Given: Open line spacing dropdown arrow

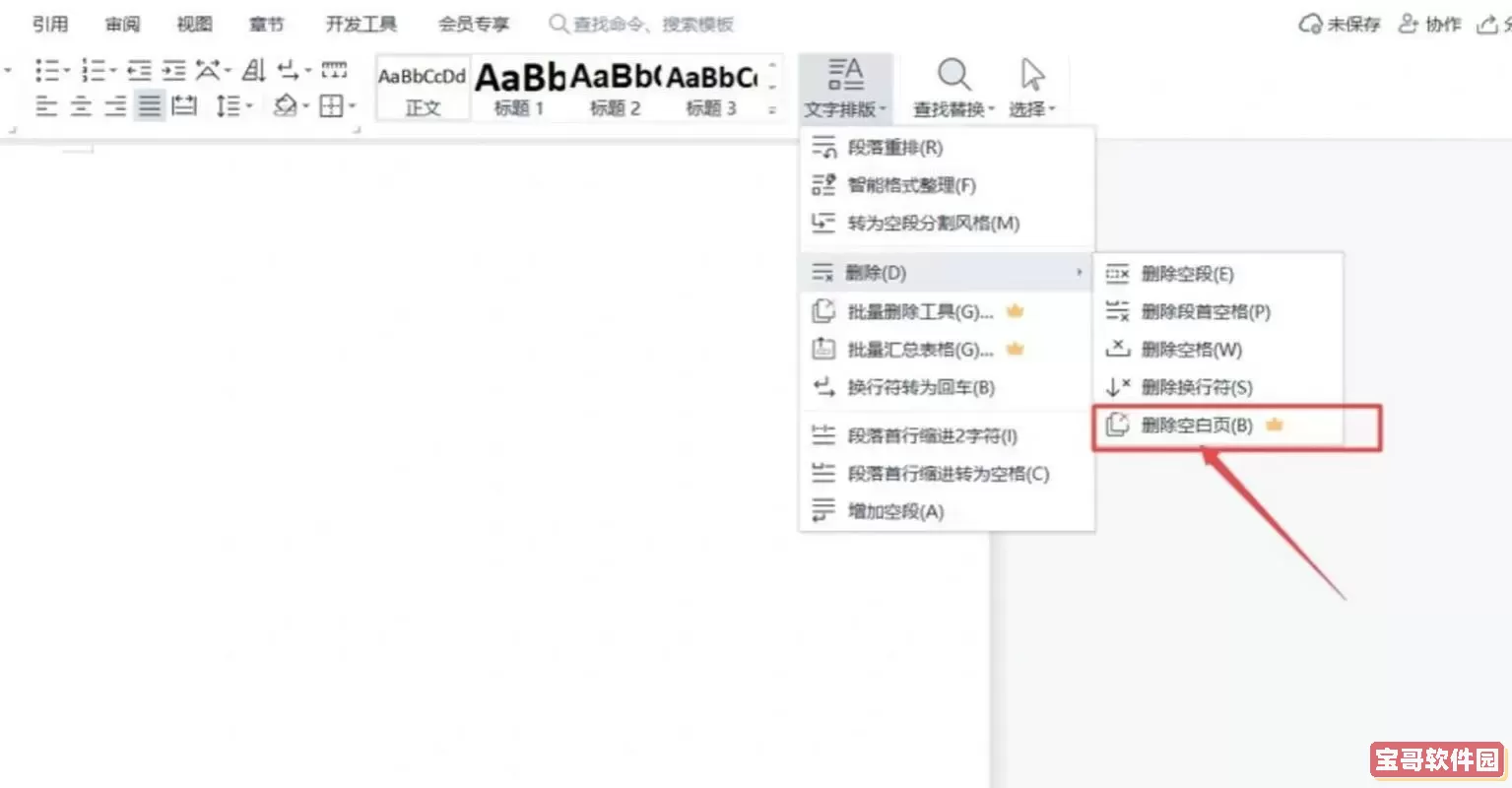Looking at the screenshot, I should [x=249, y=106].
